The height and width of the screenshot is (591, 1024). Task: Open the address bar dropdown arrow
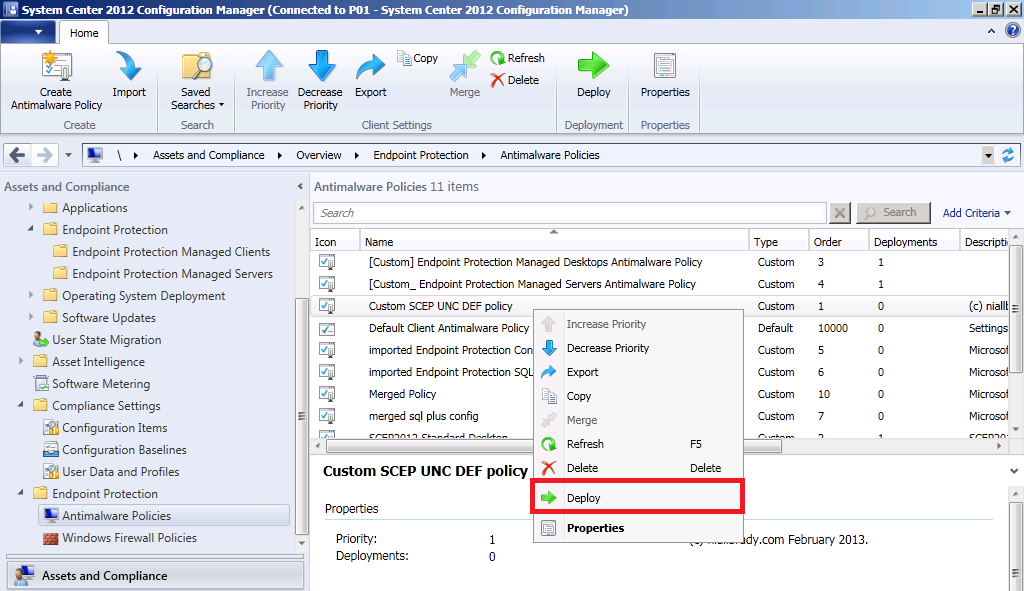tap(988, 155)
